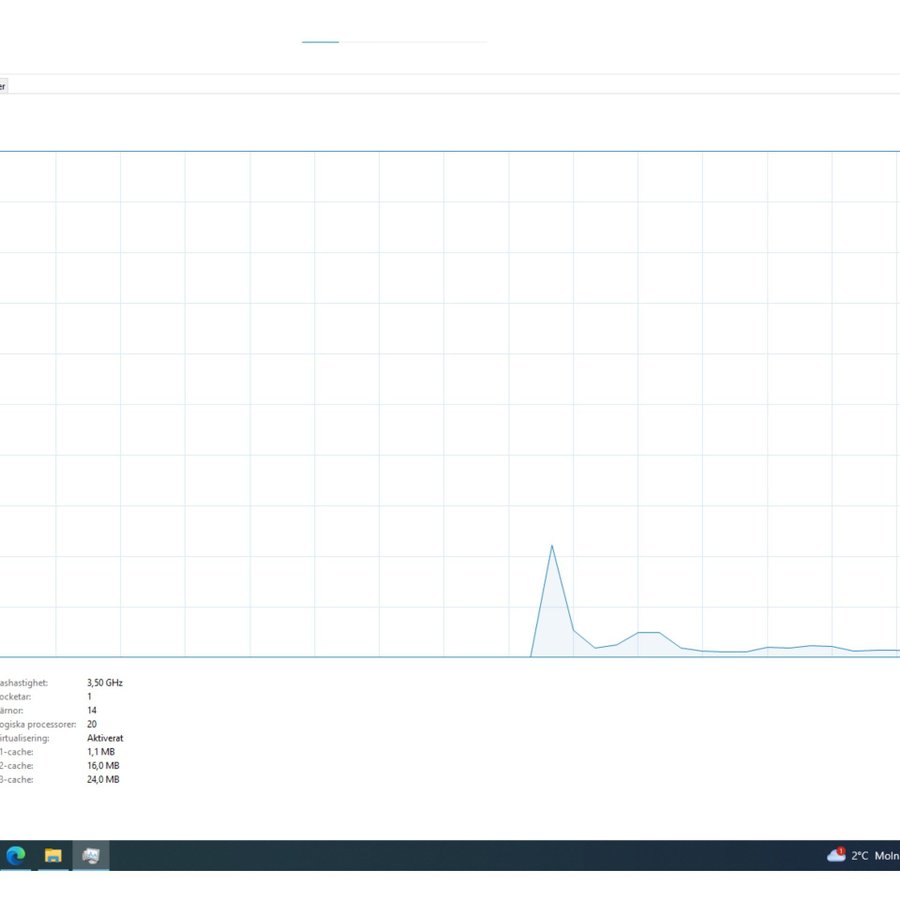This screenshot has width=900, height=900.
Task: Select the L3 cache value 24,0 MB
Action: [103, 779]
